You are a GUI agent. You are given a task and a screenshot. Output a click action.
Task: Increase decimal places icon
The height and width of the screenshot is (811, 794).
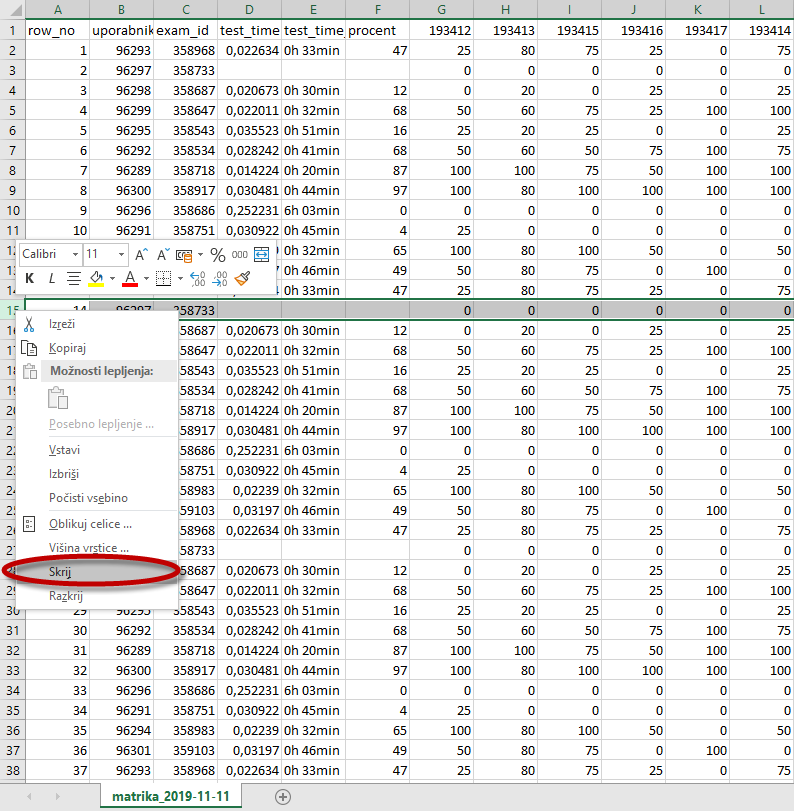pyautogui.click(x=198, y=279)
